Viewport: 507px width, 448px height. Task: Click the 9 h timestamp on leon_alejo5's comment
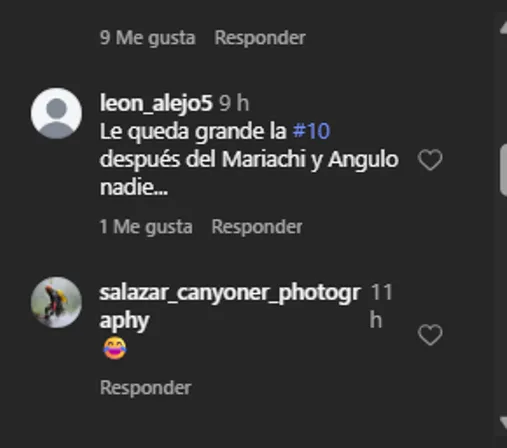[234, 103]
